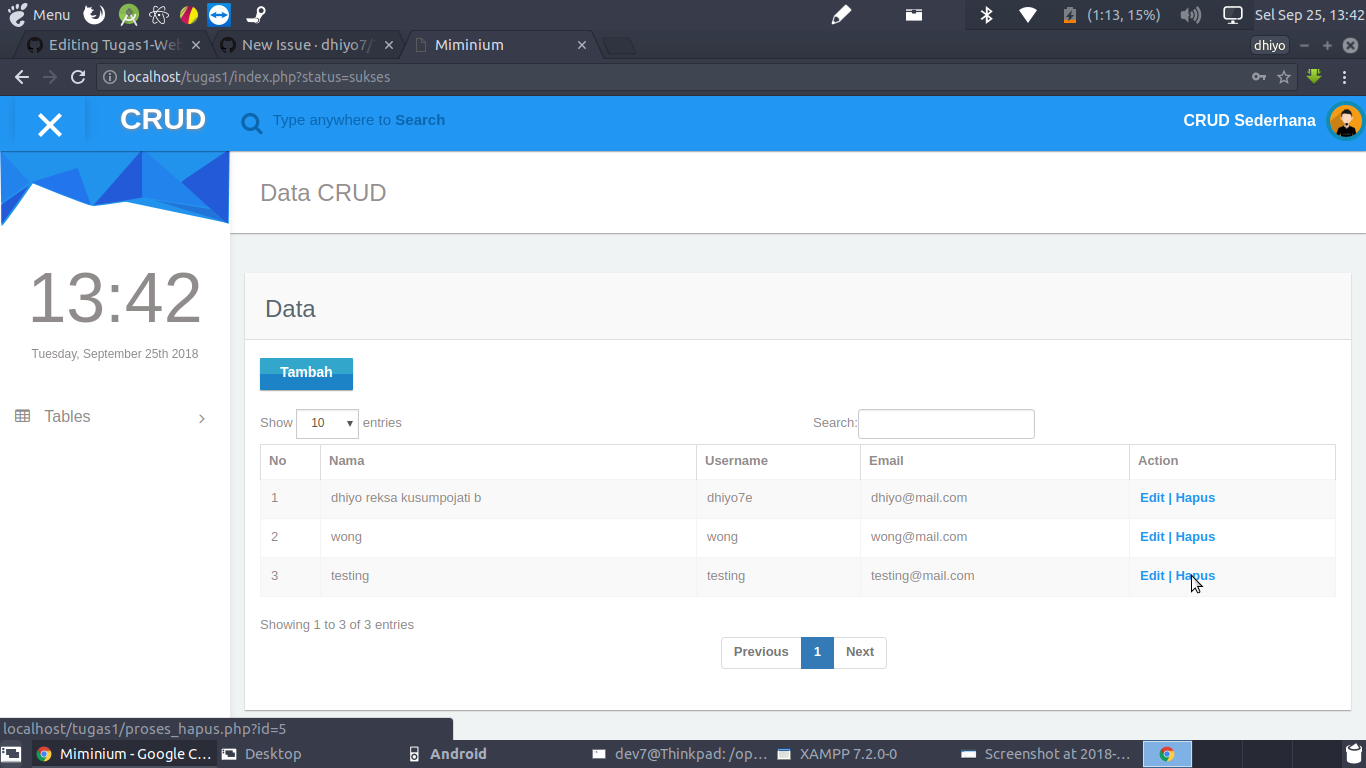Launch Firefox from the top panel
The height and width of the screenshot is (768, 1366).
pyautogui.click(x=93, y=14)
